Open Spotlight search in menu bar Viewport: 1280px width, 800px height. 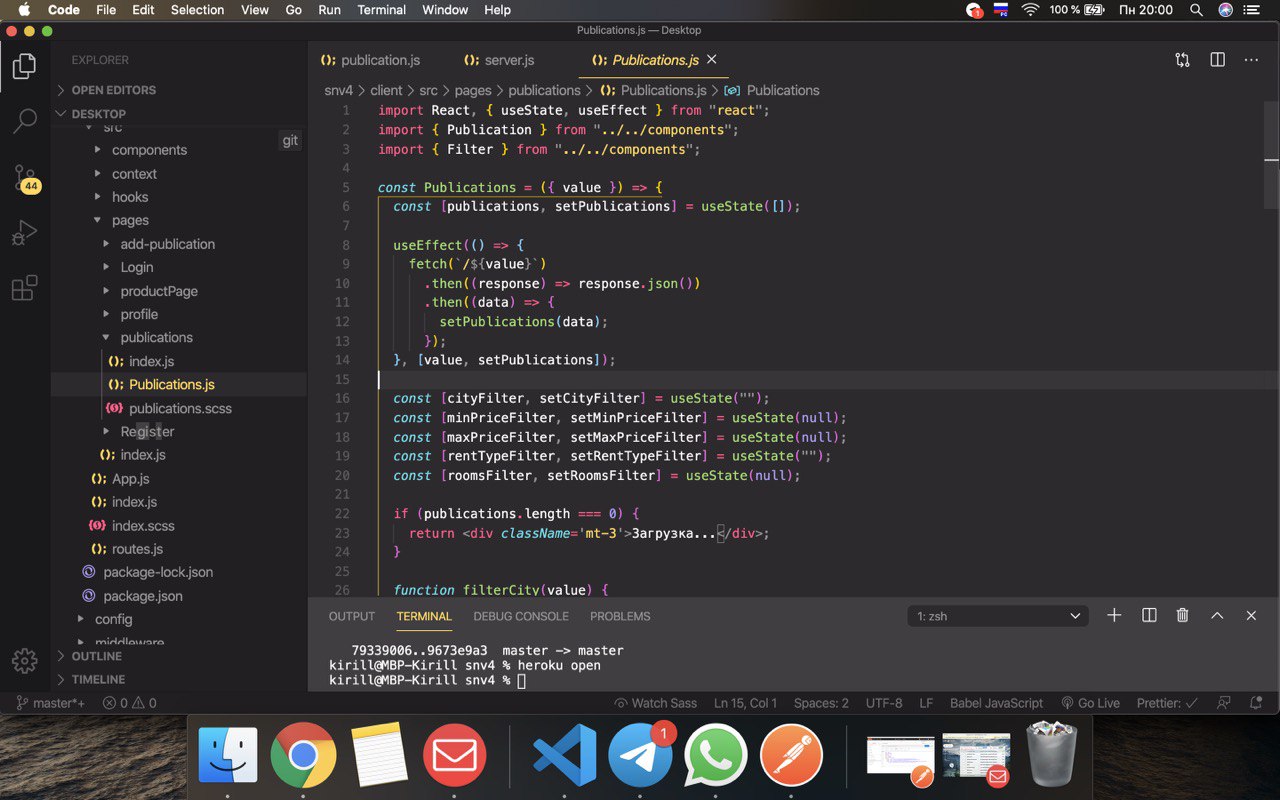point(1196,10)
